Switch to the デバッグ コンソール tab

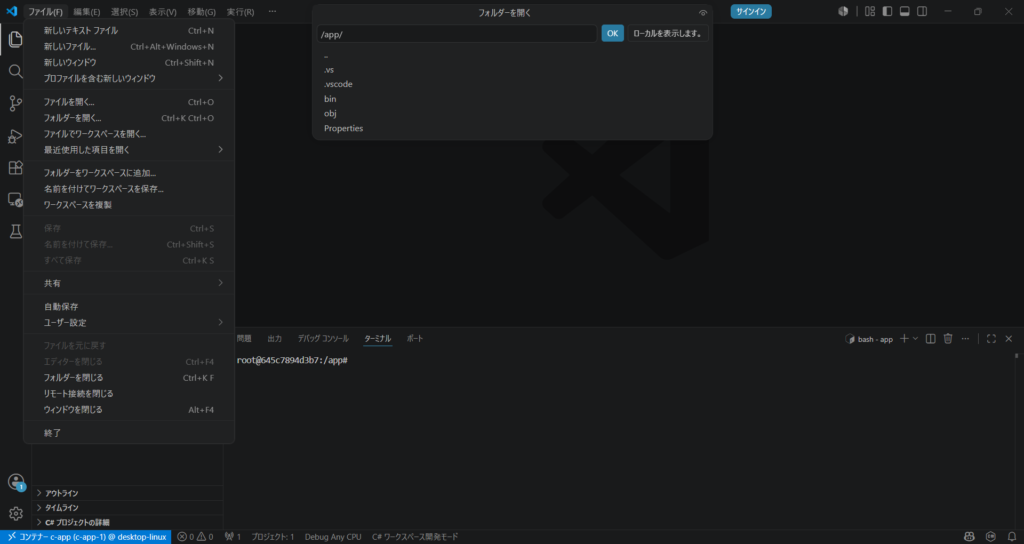pyautogui.click(x=323, y=339)
